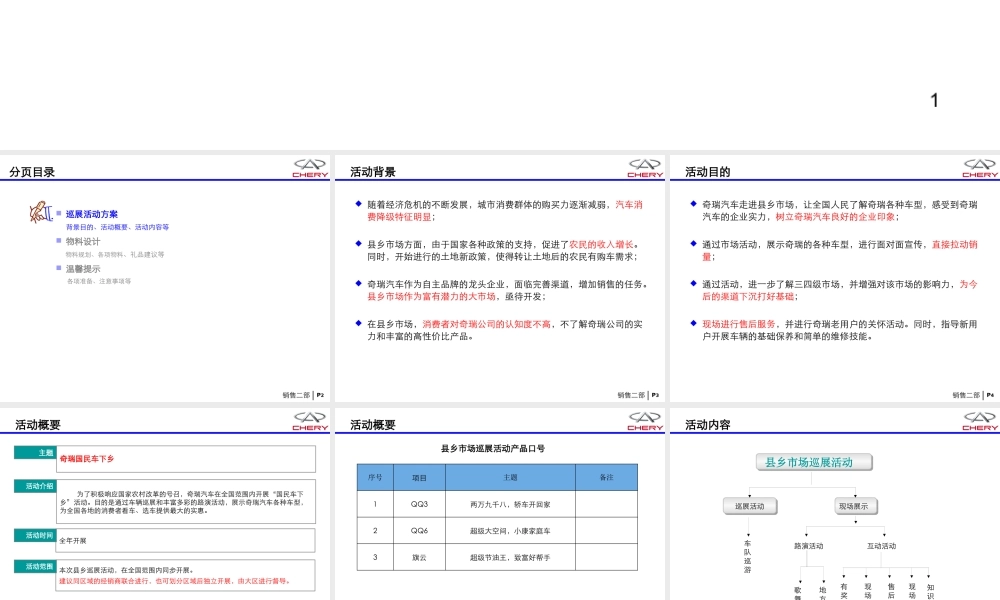Click the red 奇瑞国民车下乡 text
This screenshot has height=600, width=1000.
[x=87, y=458]
